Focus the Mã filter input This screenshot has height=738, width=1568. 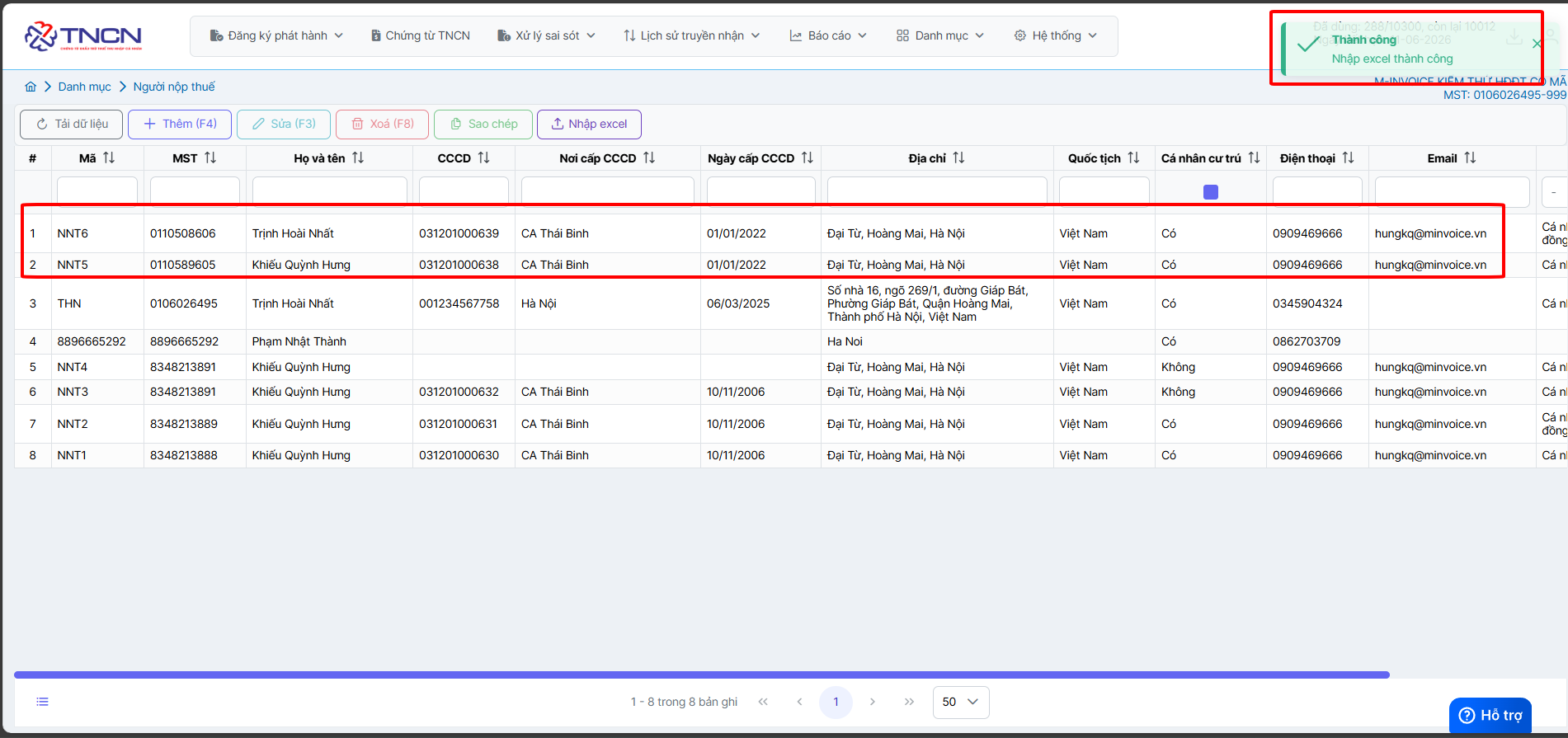[x=97, y=190]
